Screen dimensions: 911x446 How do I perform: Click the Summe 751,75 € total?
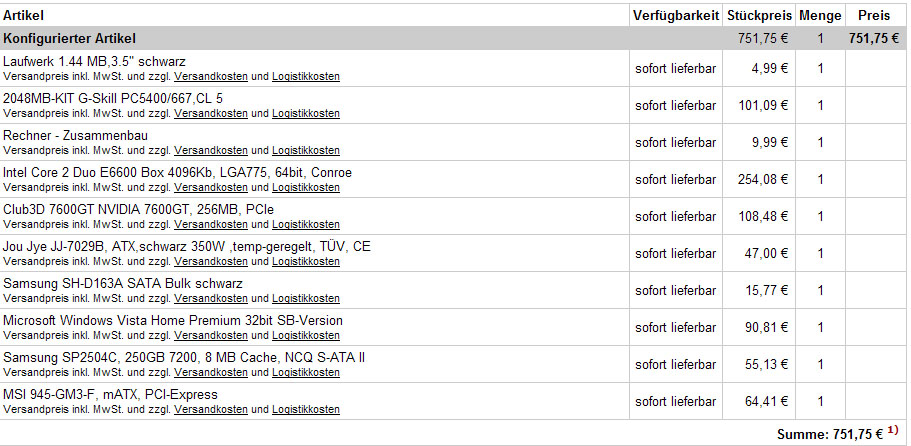(x=829, y=434)
